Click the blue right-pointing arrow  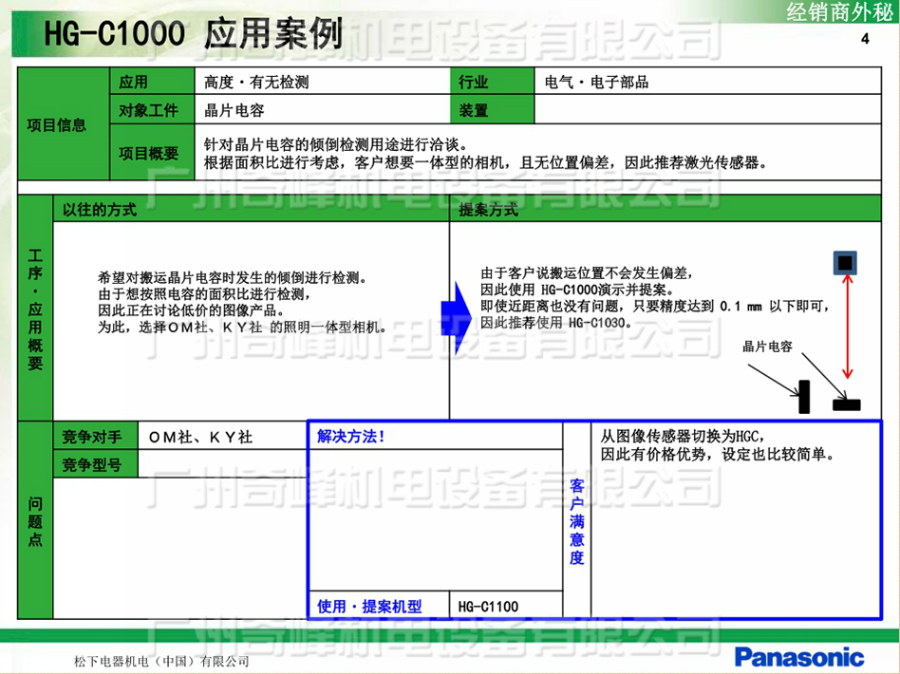point(456,317)
